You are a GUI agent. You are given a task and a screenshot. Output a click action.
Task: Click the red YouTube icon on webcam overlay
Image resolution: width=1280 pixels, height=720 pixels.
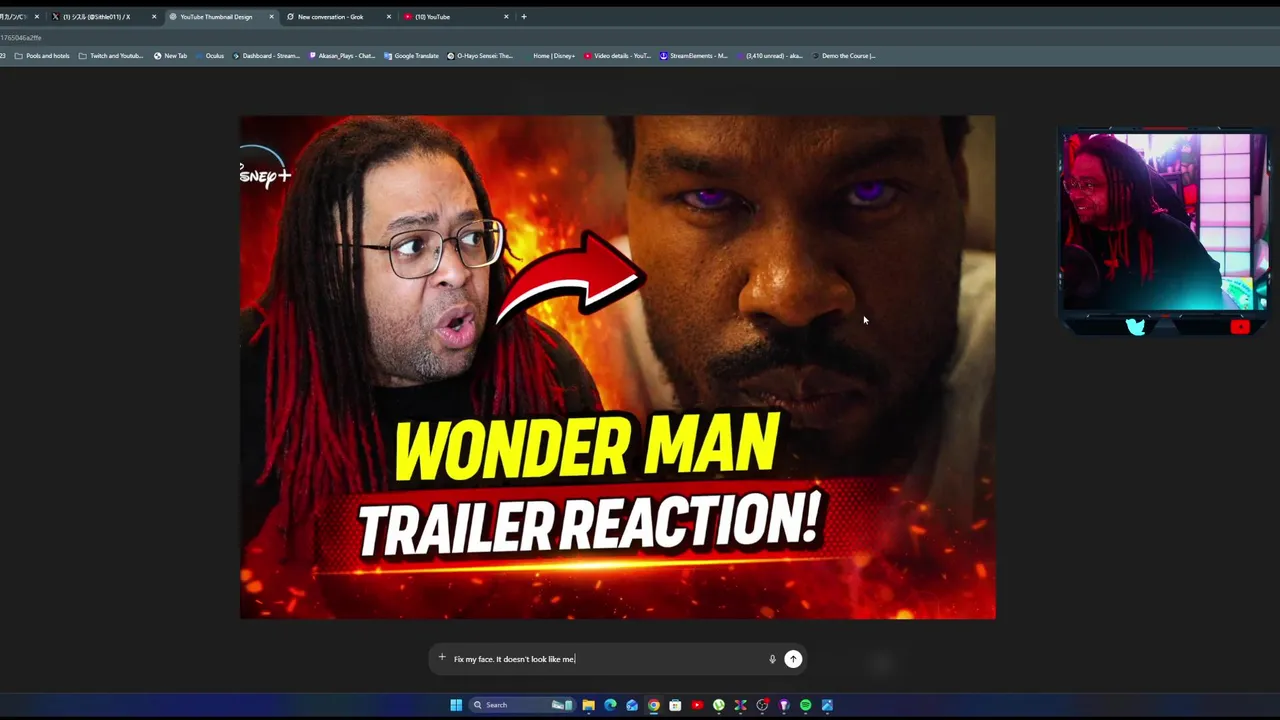click(1240, 326)
